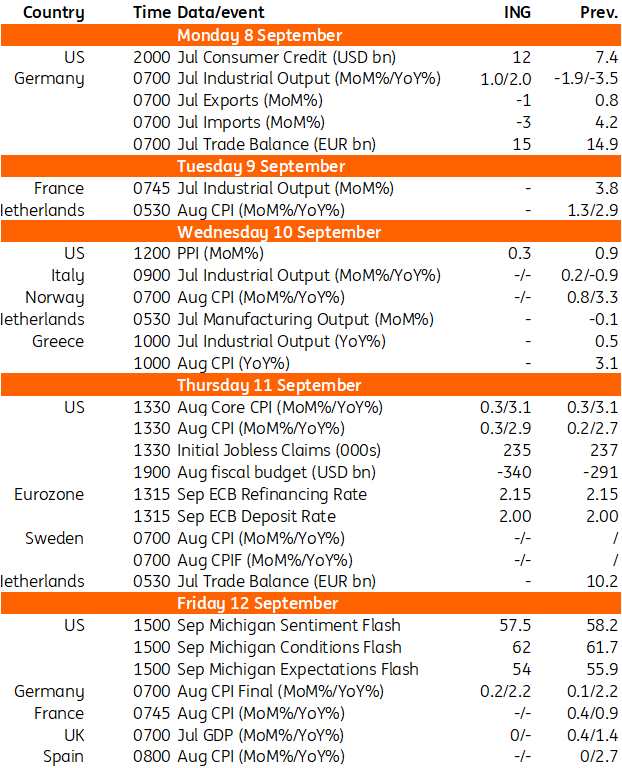Click the PPI (MoM%) entry
Image resolution: width=622 pixels, height=768 pixels.
[x=220, y=254]
